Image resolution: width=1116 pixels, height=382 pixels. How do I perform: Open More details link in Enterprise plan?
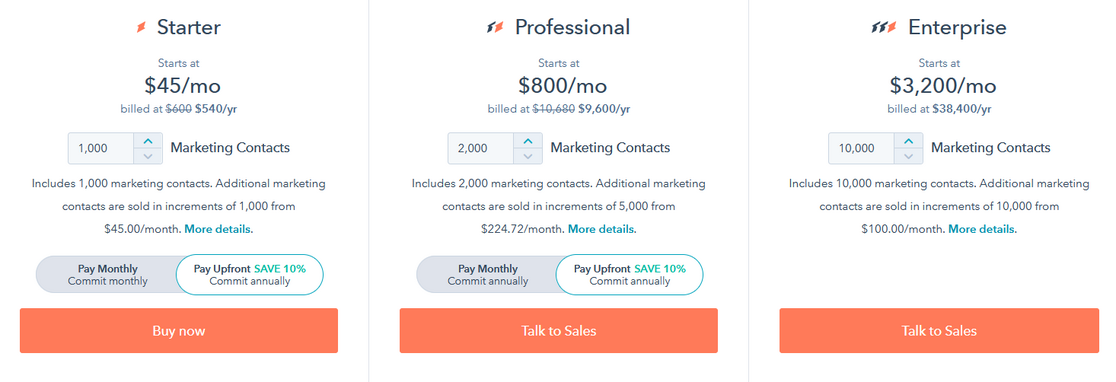pos(982,230)
